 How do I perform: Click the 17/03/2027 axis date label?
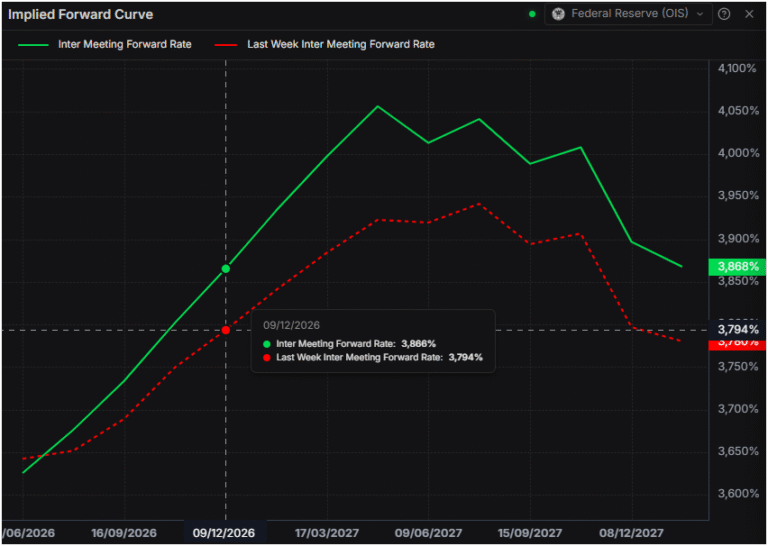tap(327, 533)
